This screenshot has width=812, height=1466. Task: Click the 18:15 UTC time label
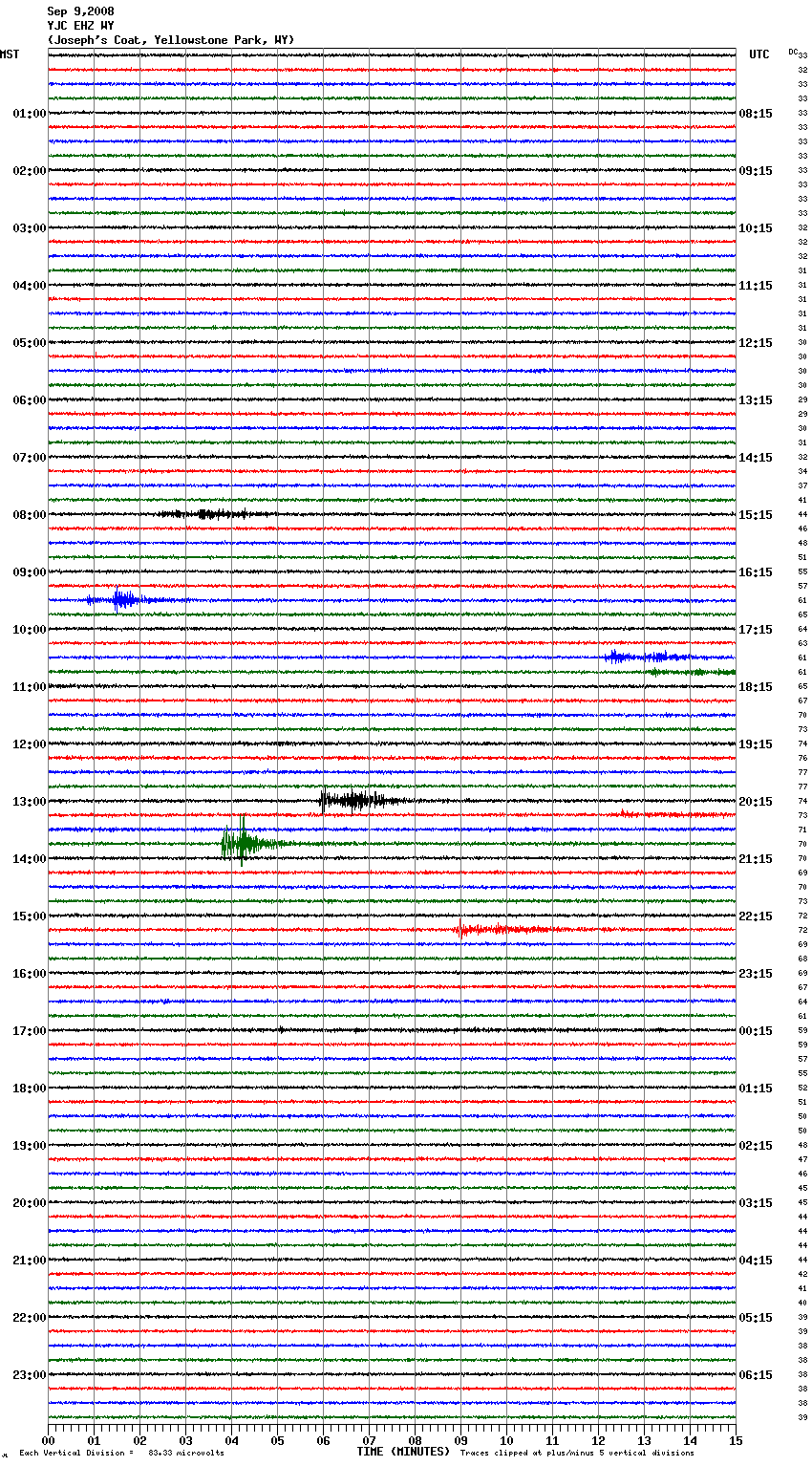(756, 687)
